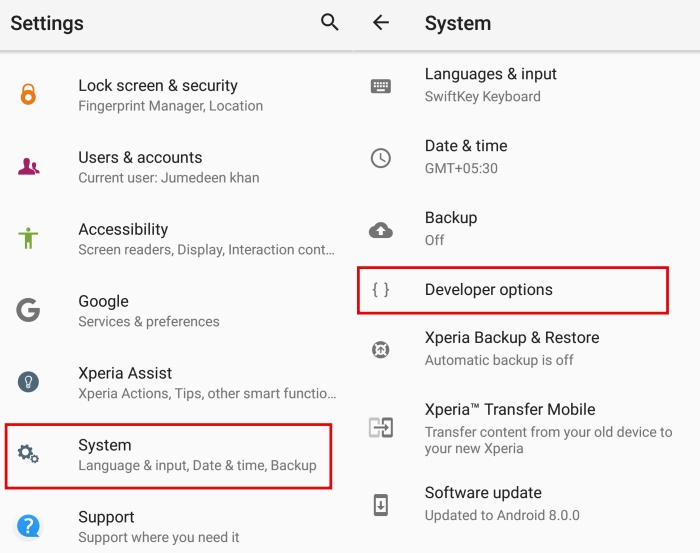Open Date & time option
Viewport: 700px width, 553px height.
[x=525, y=157]
